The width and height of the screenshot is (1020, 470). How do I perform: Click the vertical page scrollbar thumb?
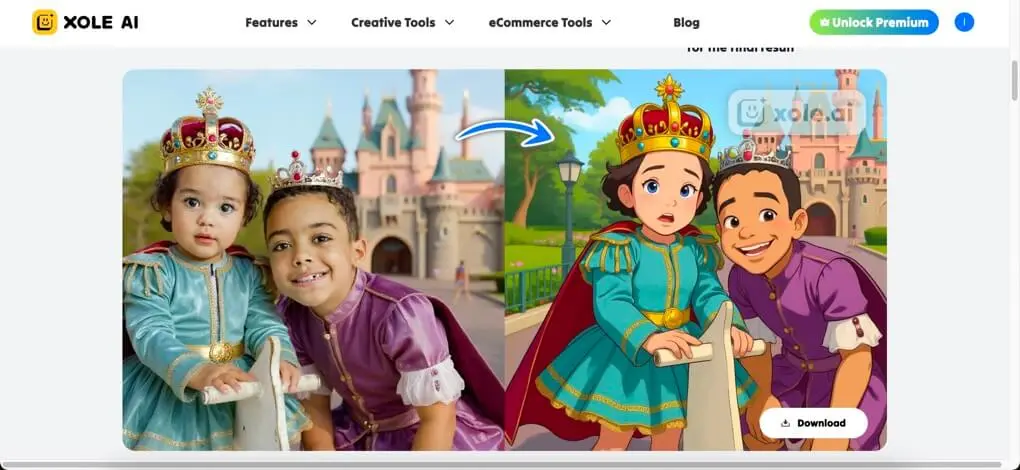pyautogui.click(x=1014, y=81)
